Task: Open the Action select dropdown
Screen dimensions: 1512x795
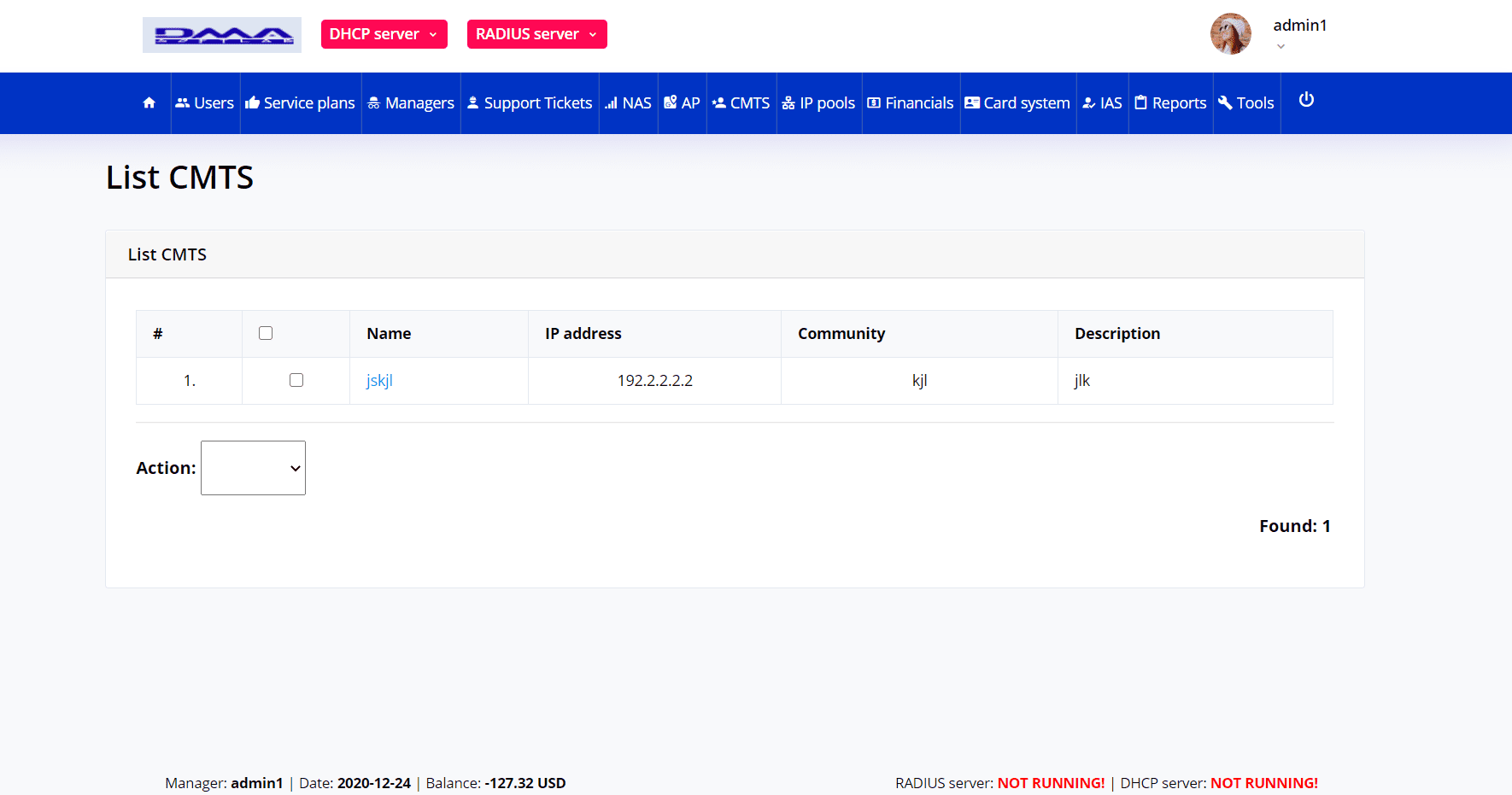Action: click(x=253, y=468)
